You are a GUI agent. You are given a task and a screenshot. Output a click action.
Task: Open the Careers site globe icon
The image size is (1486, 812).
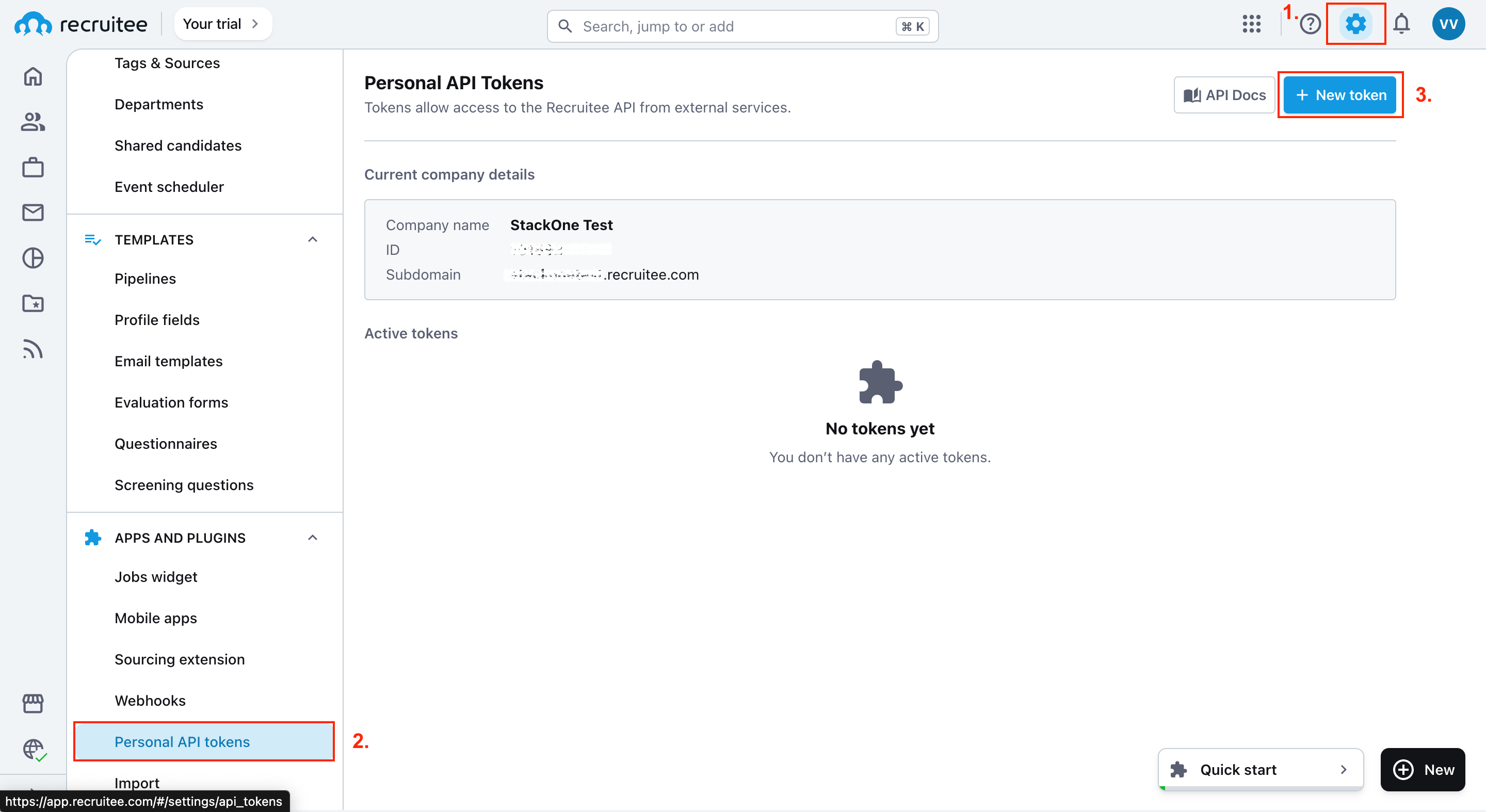(x=33, y=749)
